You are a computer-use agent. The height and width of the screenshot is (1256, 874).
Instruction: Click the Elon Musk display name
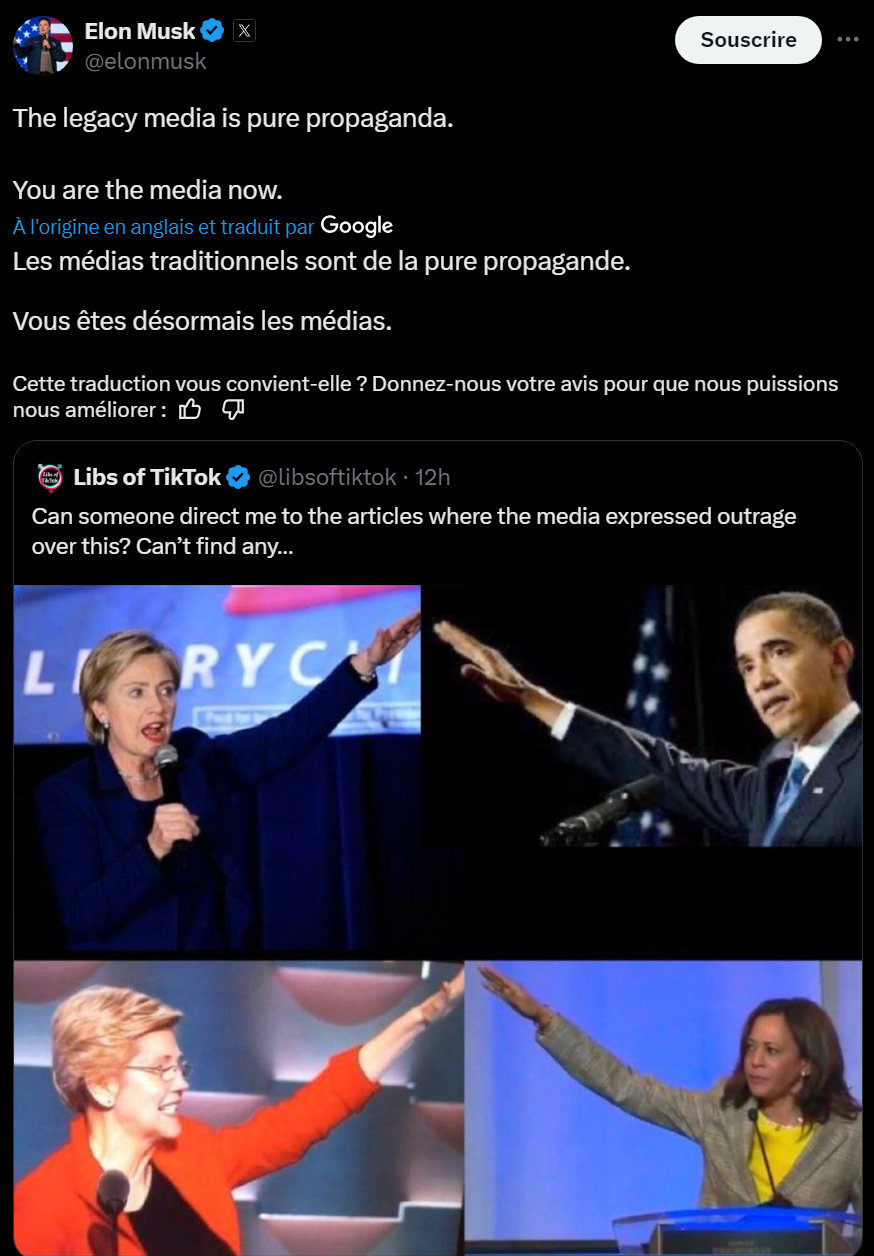click(140, 31)
